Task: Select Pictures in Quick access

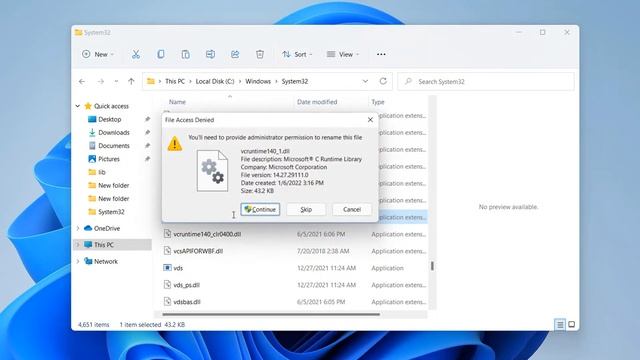Action: (x=109, y=159)
